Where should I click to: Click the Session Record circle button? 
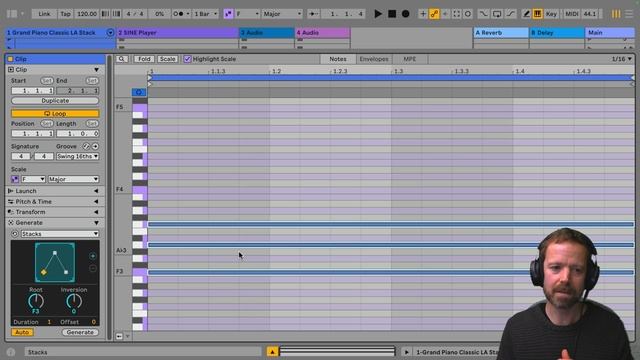[x=468, y=14]
